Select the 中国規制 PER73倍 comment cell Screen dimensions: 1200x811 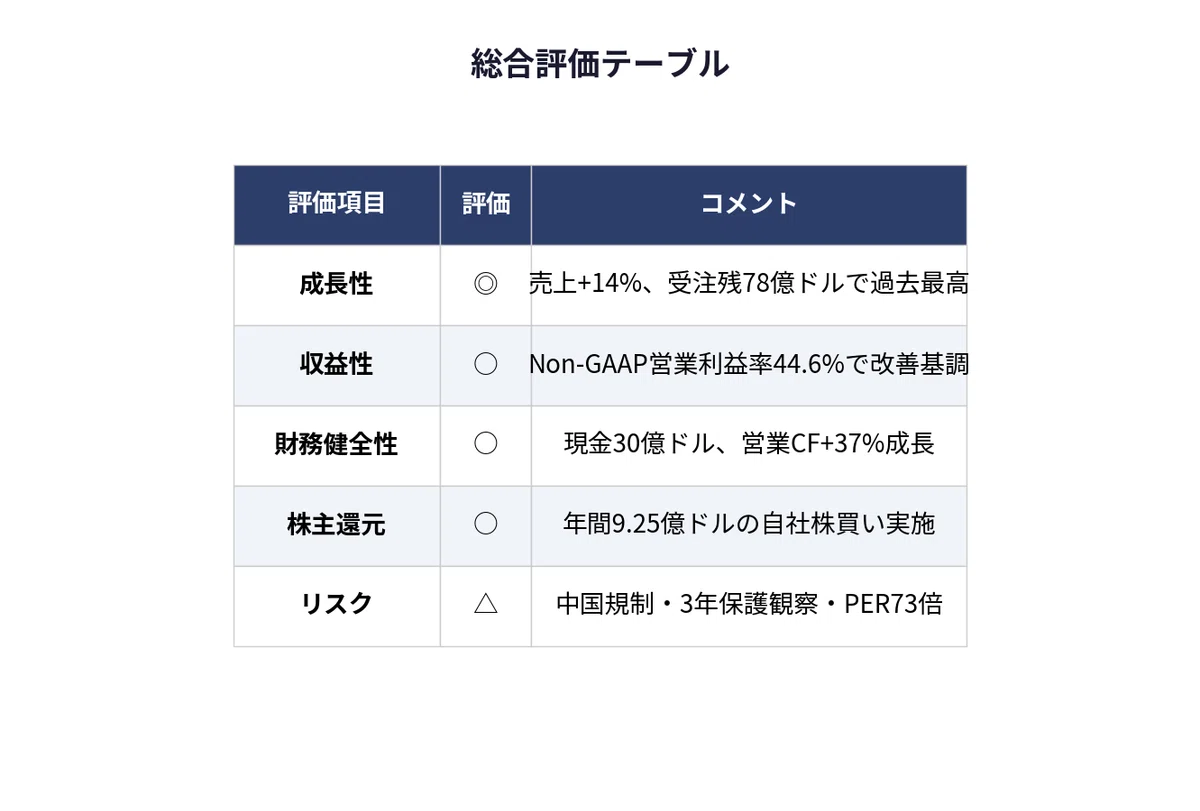pyautogui.click(x=749, y=606)
